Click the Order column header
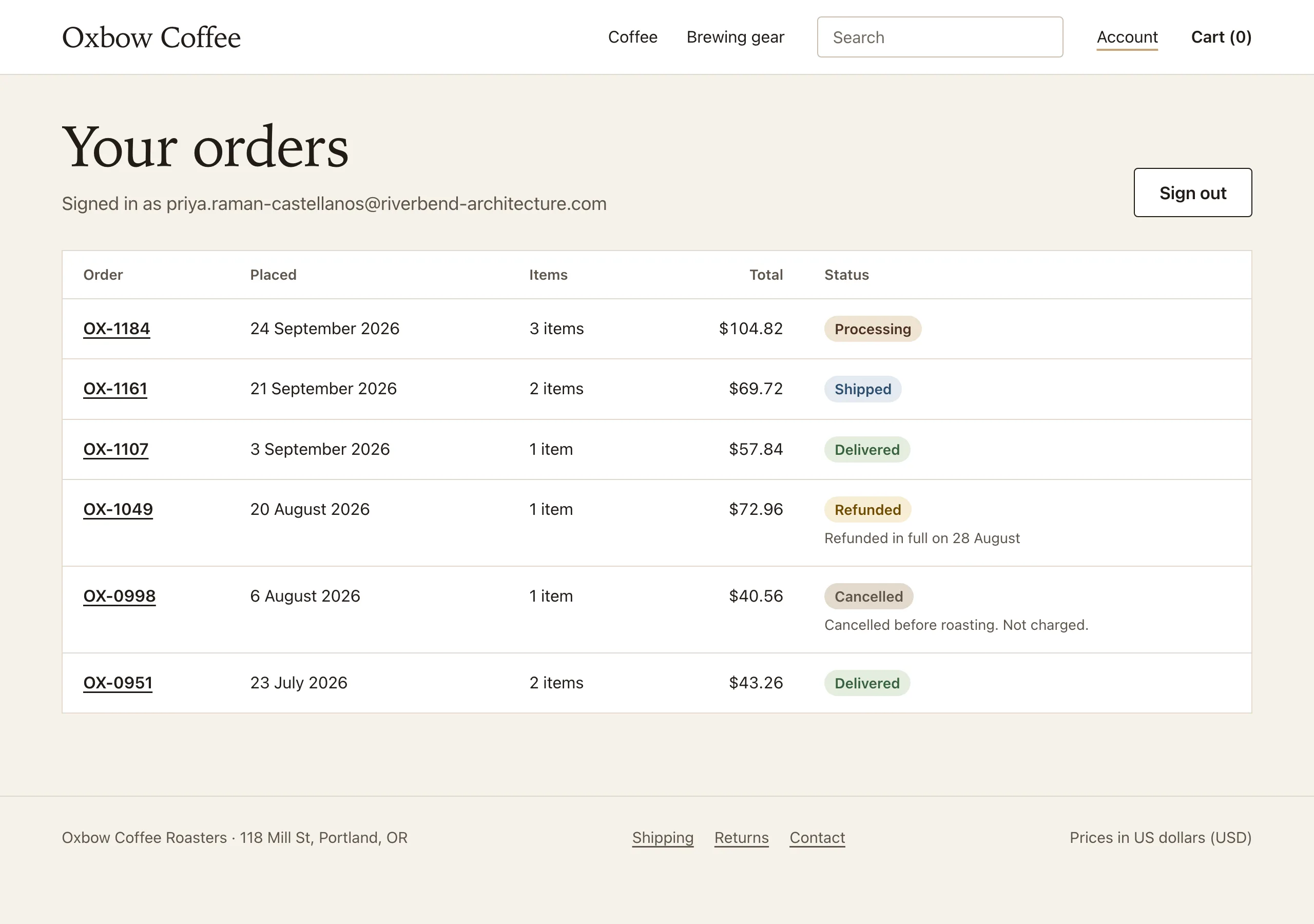This screenshot has height=924, width=1314. 103,275
